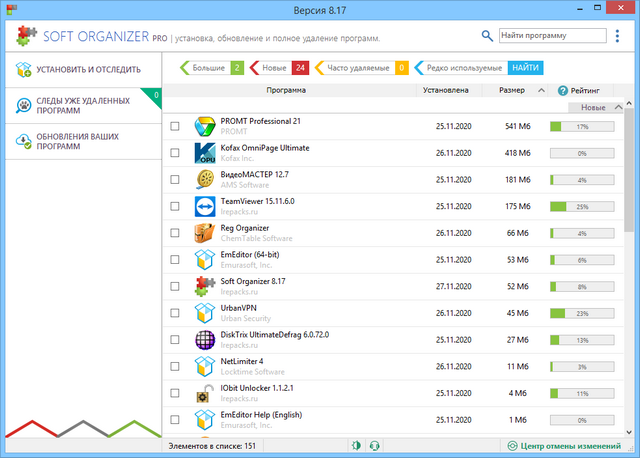Click the PROMT Professional 21 icon
The height and width of the screenshot is (458, 640).
point(205,127)
